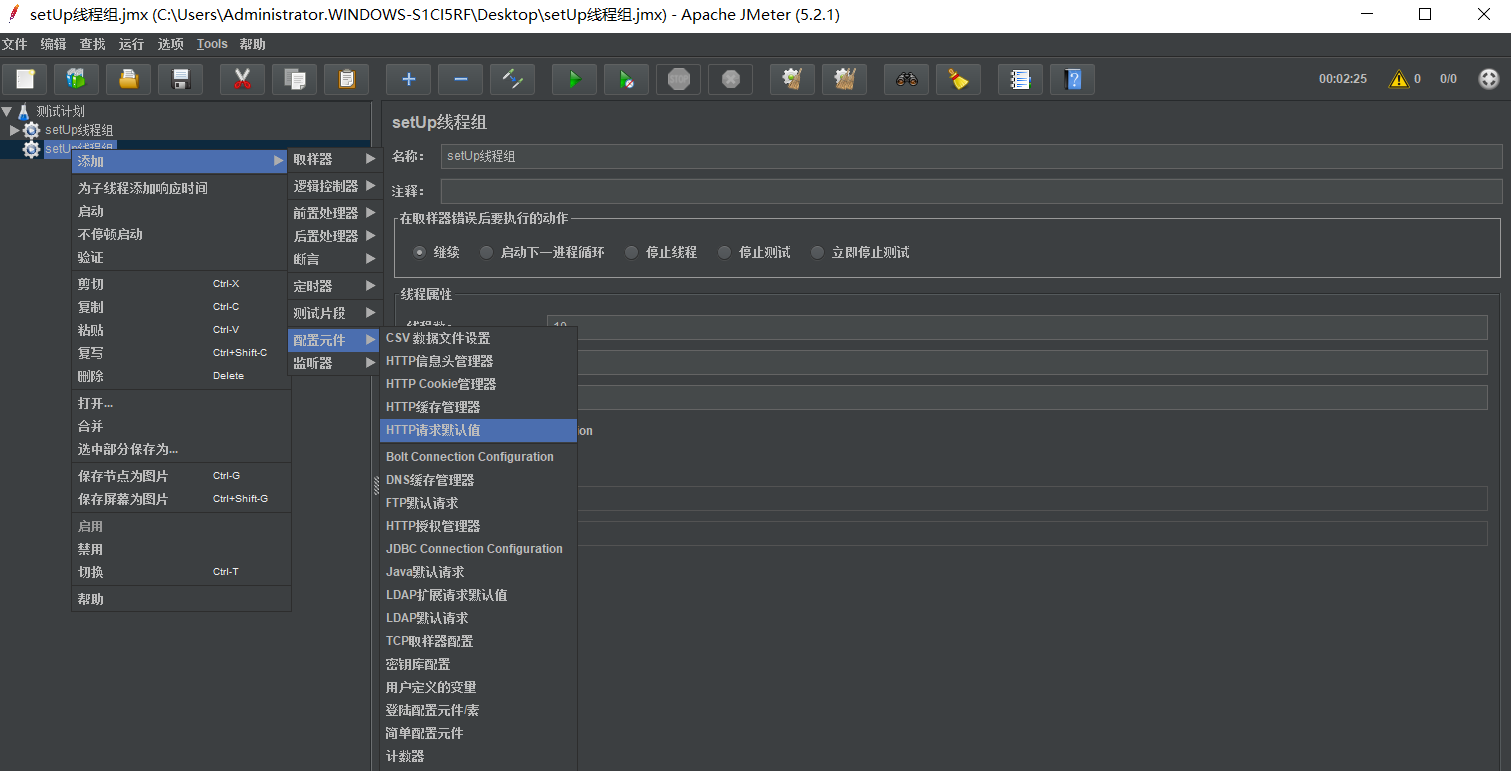This screenshot has width=1511, height=771.
Task: Expand the 定时器 submenu
Action: coord(335,286)
